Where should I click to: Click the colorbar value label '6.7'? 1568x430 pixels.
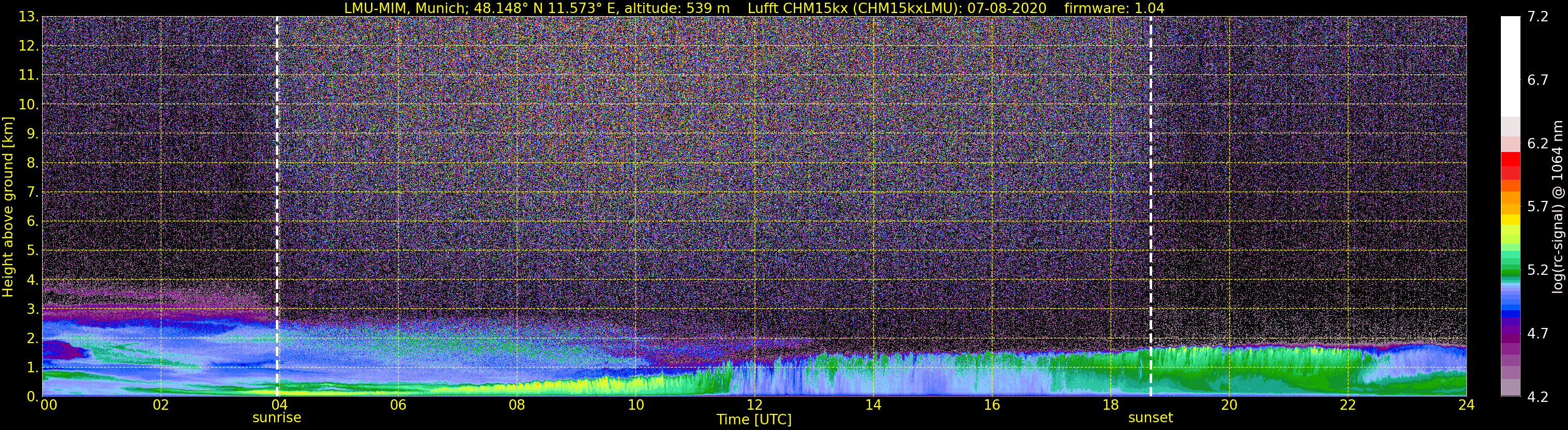tap(1538, 80)
